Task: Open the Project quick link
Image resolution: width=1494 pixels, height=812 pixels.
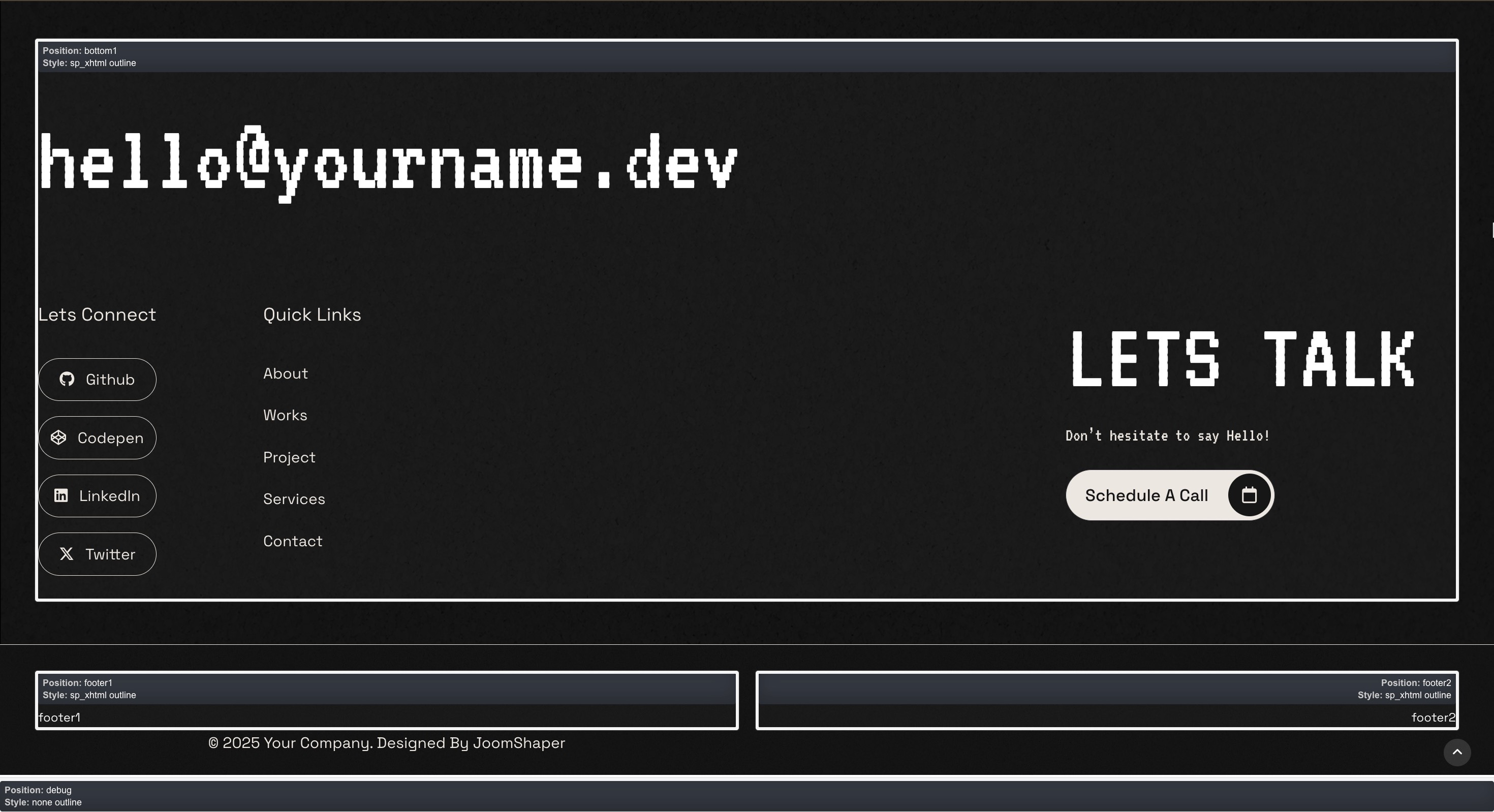Action: click(x=289, y=458)
